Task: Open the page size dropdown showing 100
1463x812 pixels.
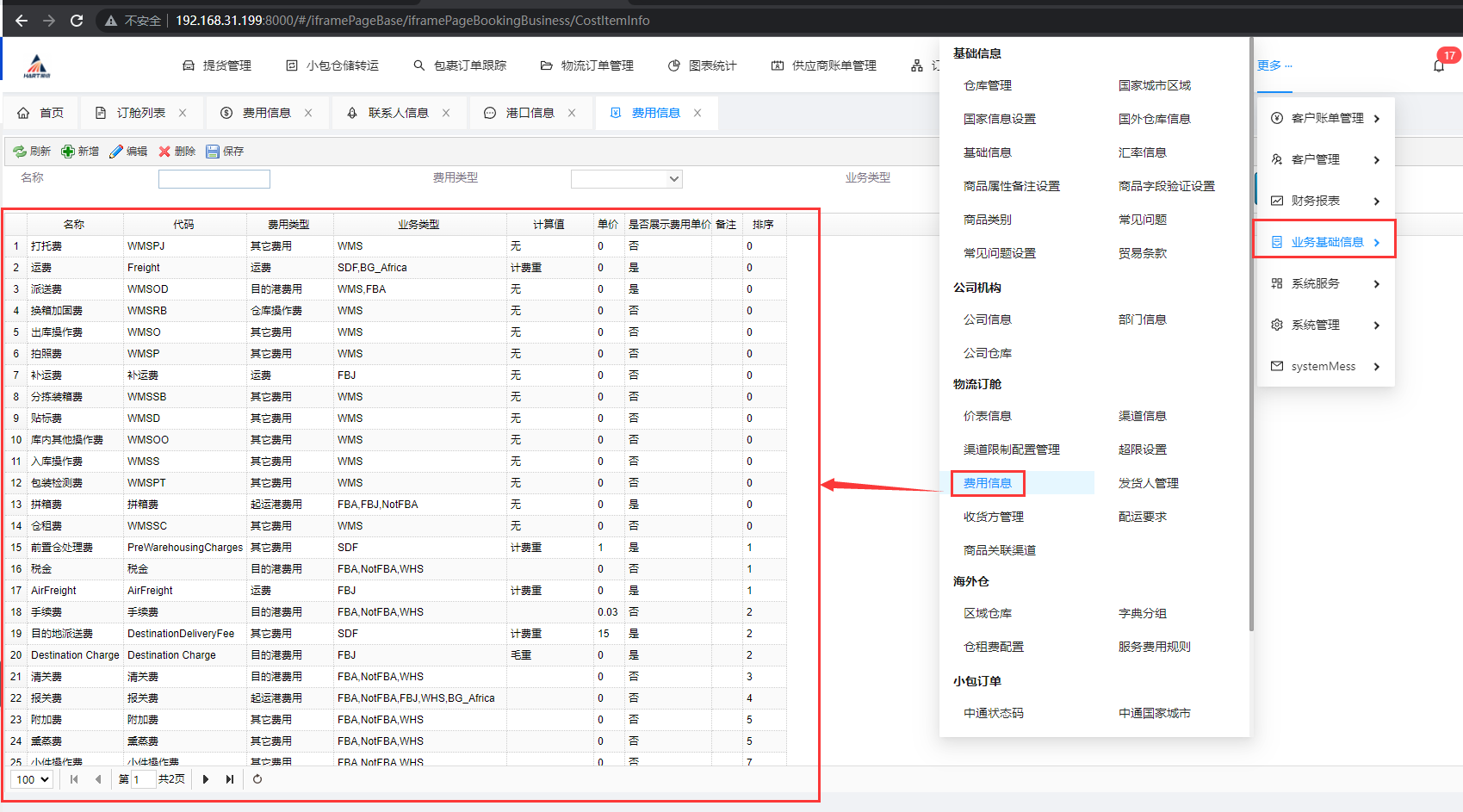Action: click(x=33, y=779)
